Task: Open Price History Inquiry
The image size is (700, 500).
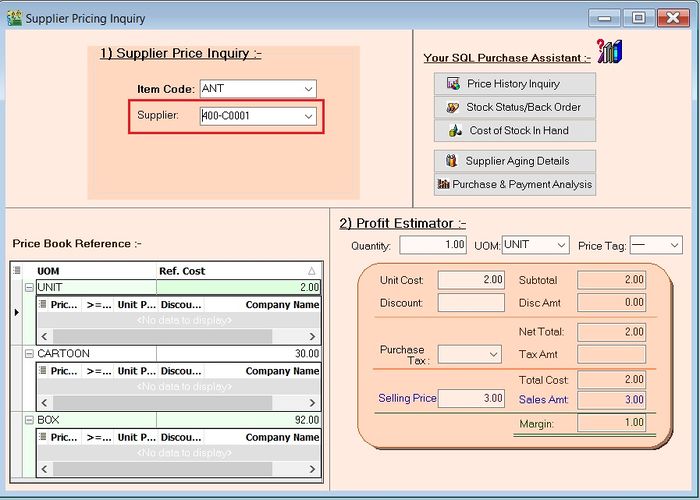Action: pos(515,84)
